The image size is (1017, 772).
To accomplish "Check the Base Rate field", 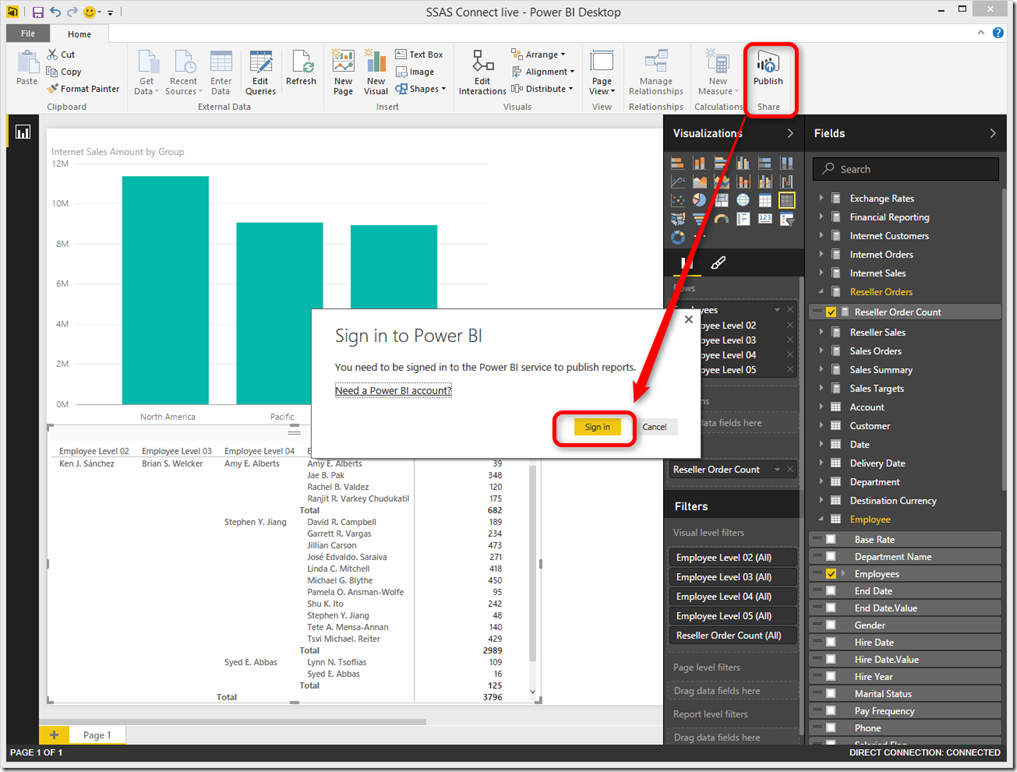I will coord(830,540).
